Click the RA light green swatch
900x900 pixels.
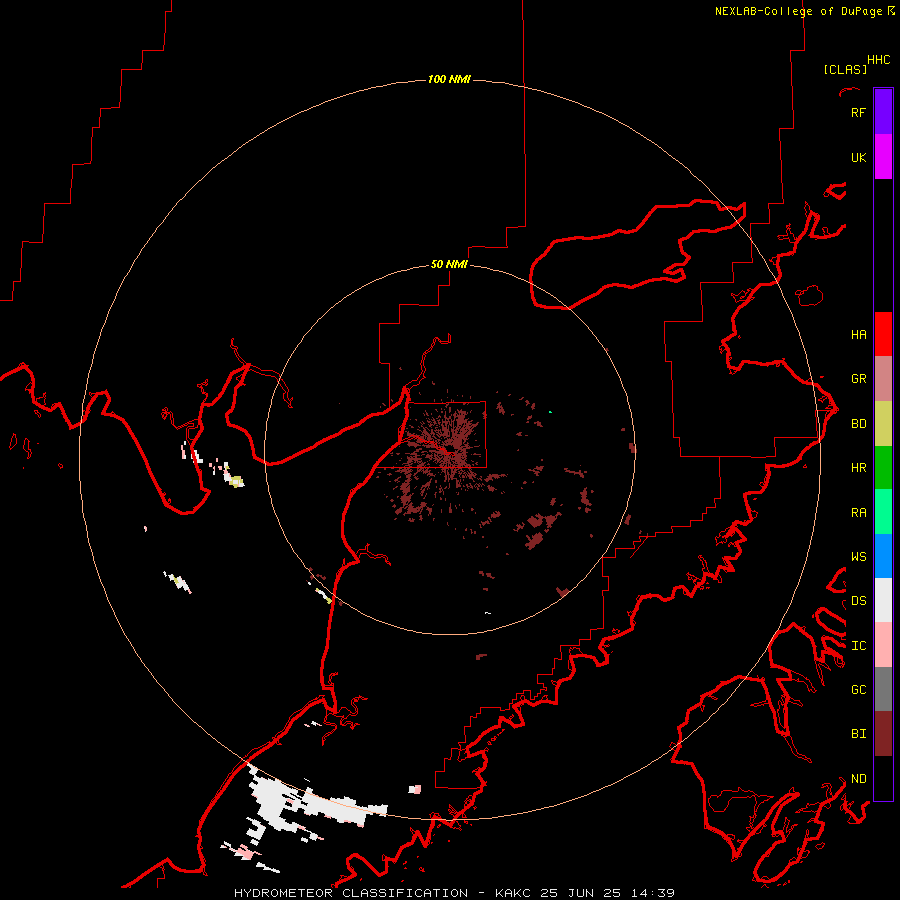point(883,512)
